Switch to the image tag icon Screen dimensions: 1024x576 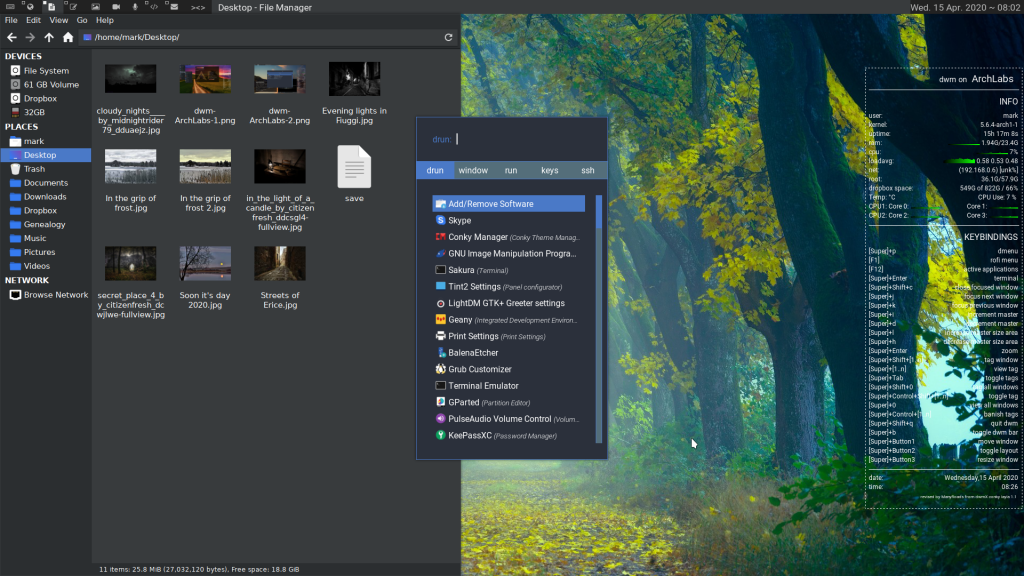tap(95, 7)
